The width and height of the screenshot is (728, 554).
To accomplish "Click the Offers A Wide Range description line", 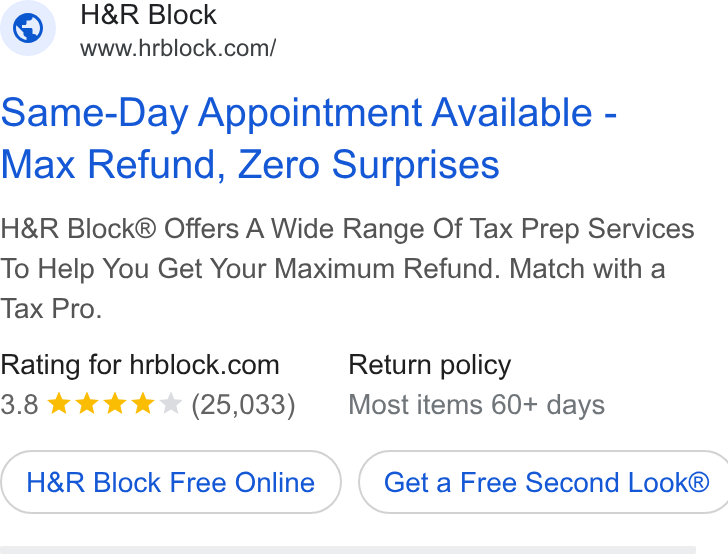I will (347, 229).
